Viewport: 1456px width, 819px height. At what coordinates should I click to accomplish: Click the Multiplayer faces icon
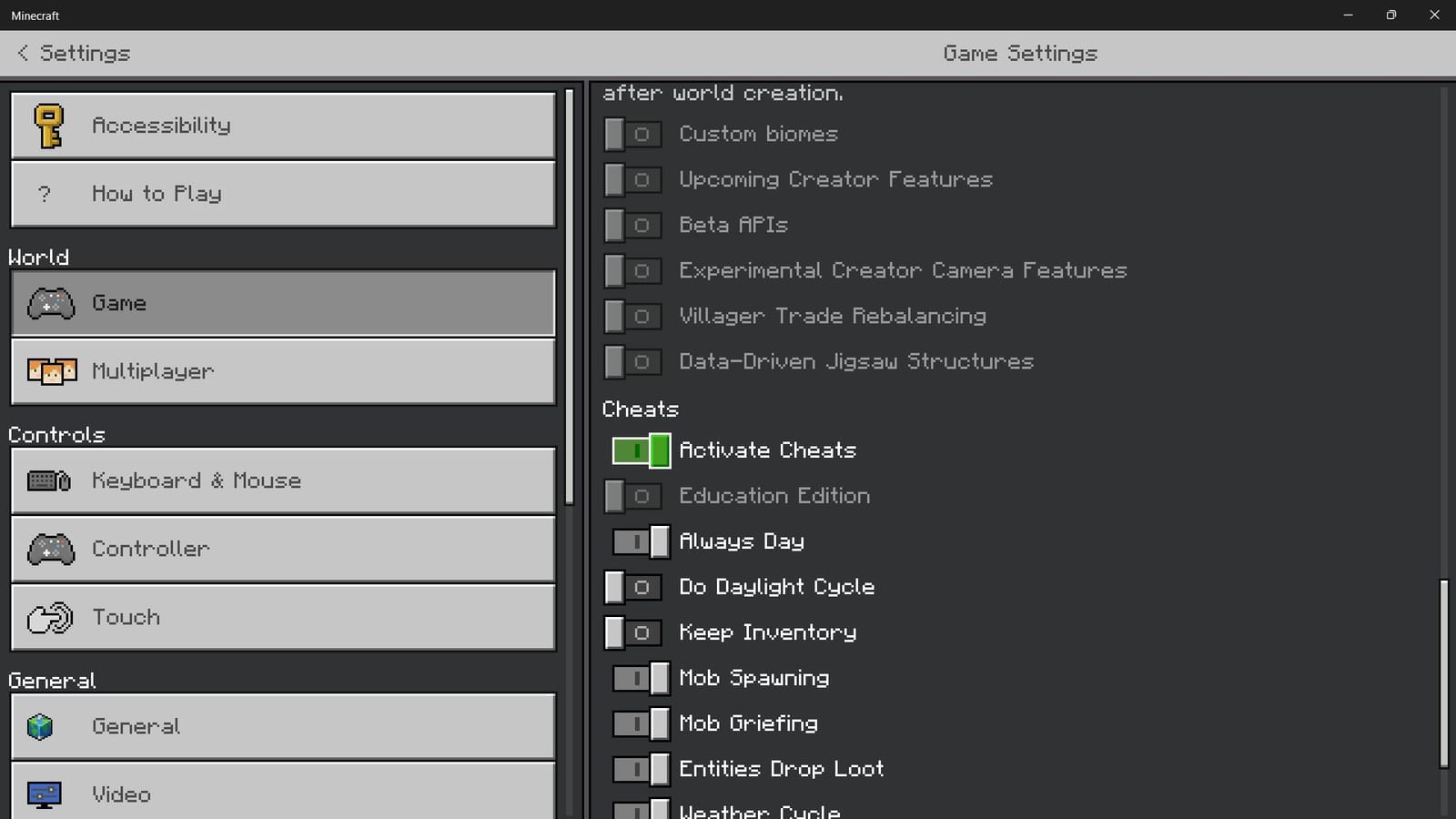pos(51,371)
